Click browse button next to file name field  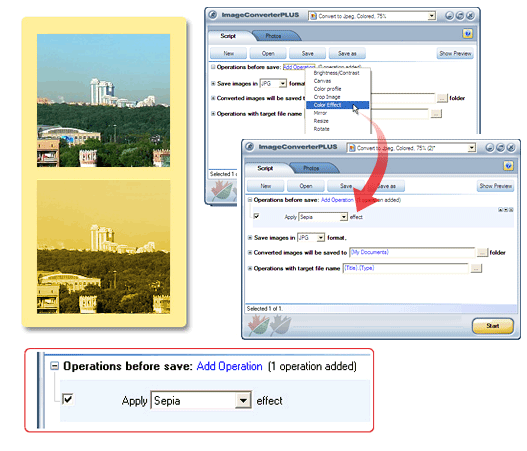(x=476, y=269)
